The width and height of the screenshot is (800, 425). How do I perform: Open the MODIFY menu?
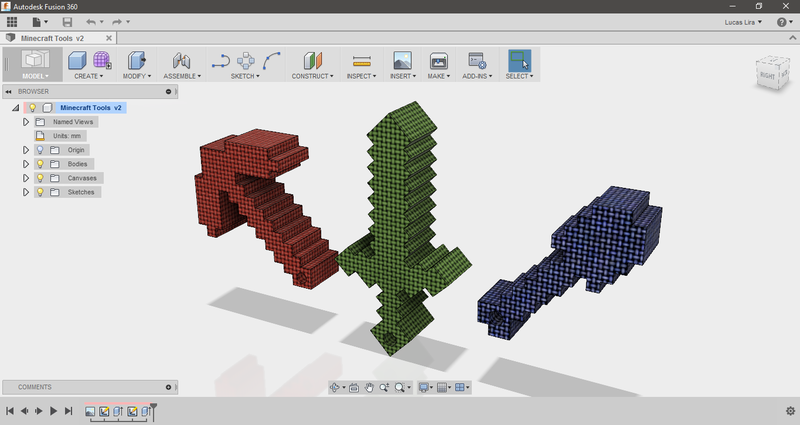point(137,76)
